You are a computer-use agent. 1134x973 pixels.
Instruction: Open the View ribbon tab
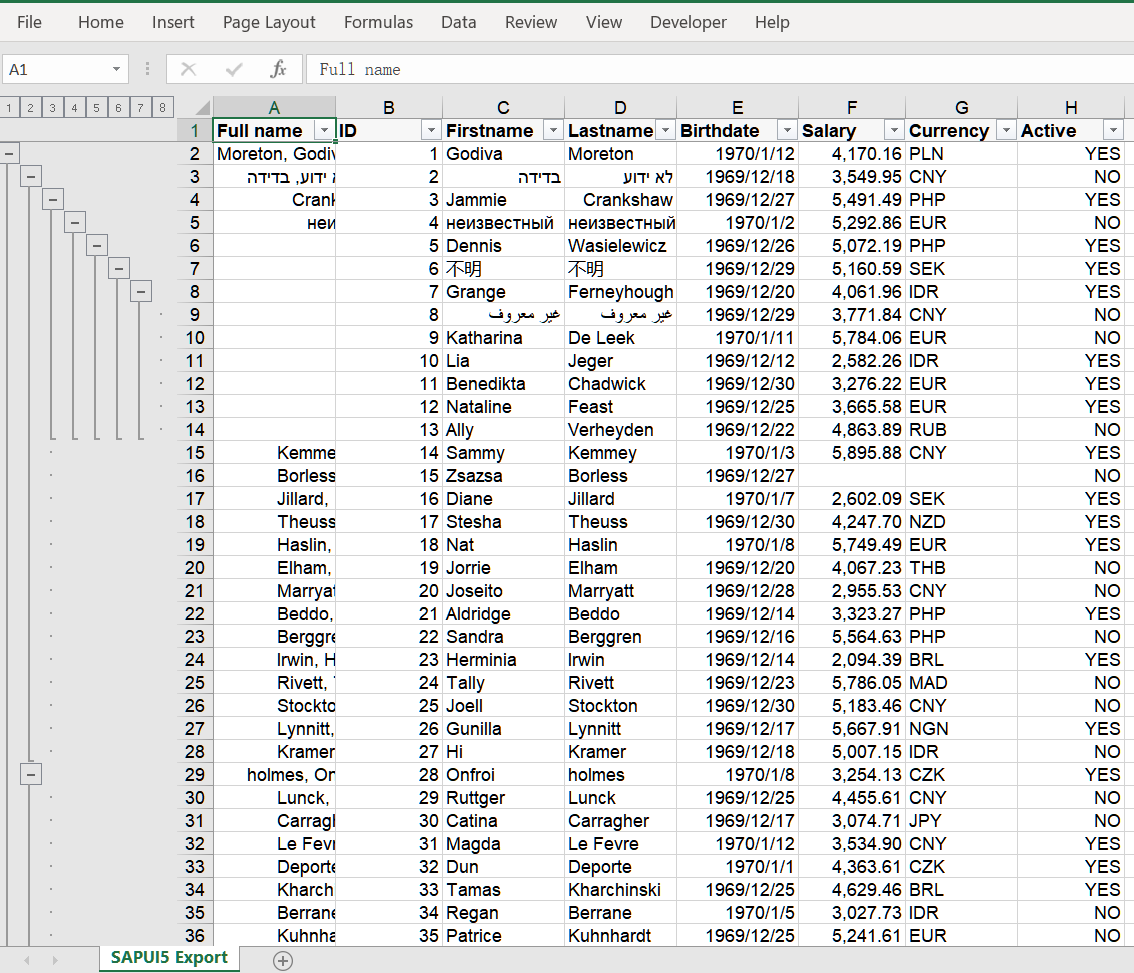[x=604, y=22]
